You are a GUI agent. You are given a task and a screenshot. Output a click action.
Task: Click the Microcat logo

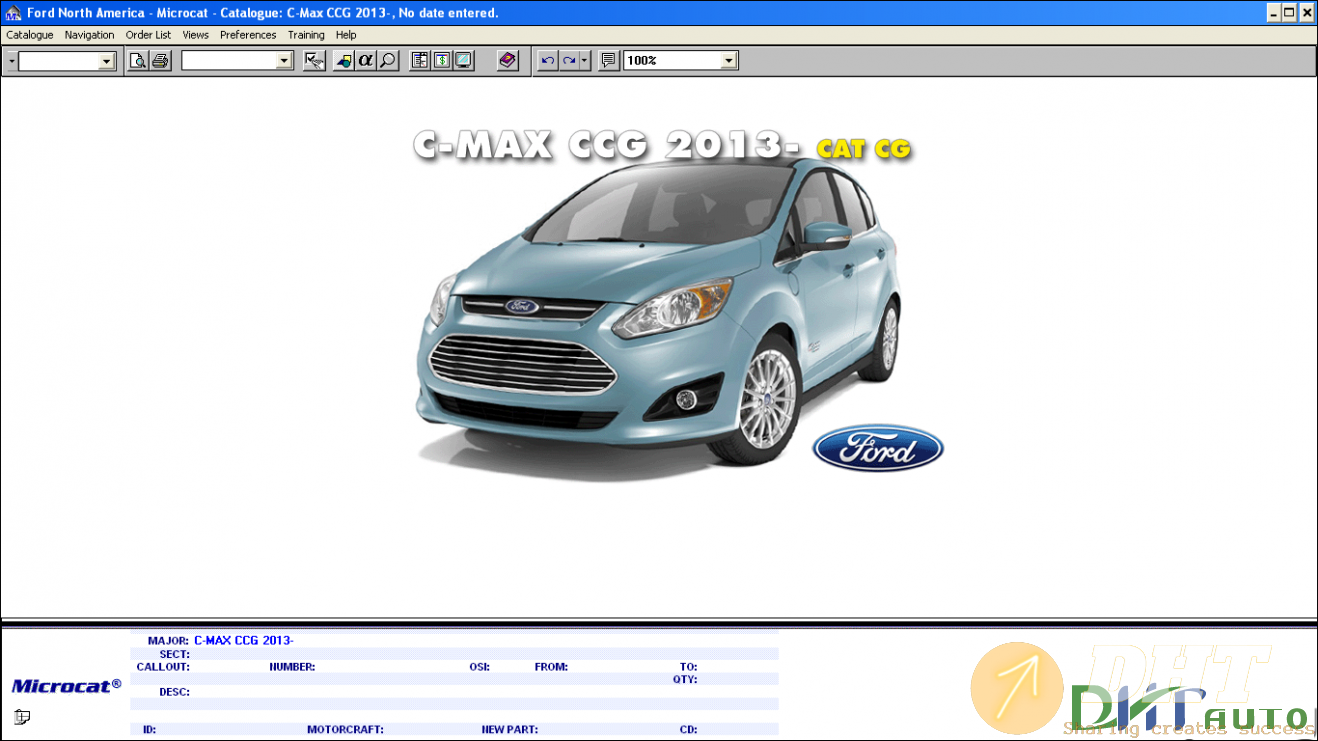(66, 686)
